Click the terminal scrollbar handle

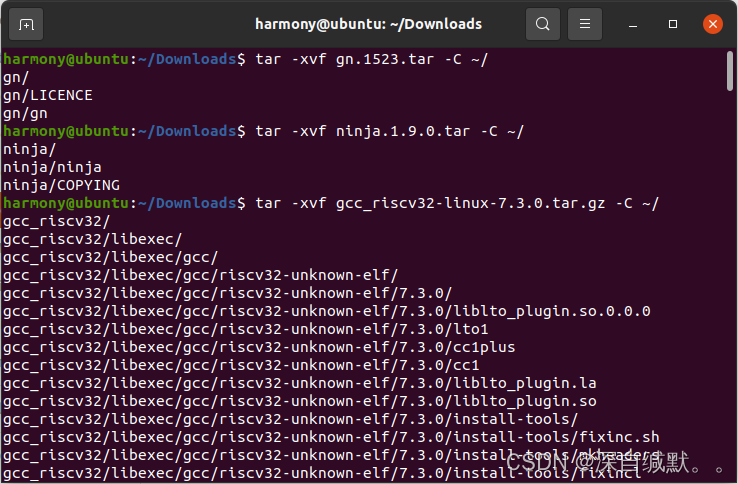(730, 71)
